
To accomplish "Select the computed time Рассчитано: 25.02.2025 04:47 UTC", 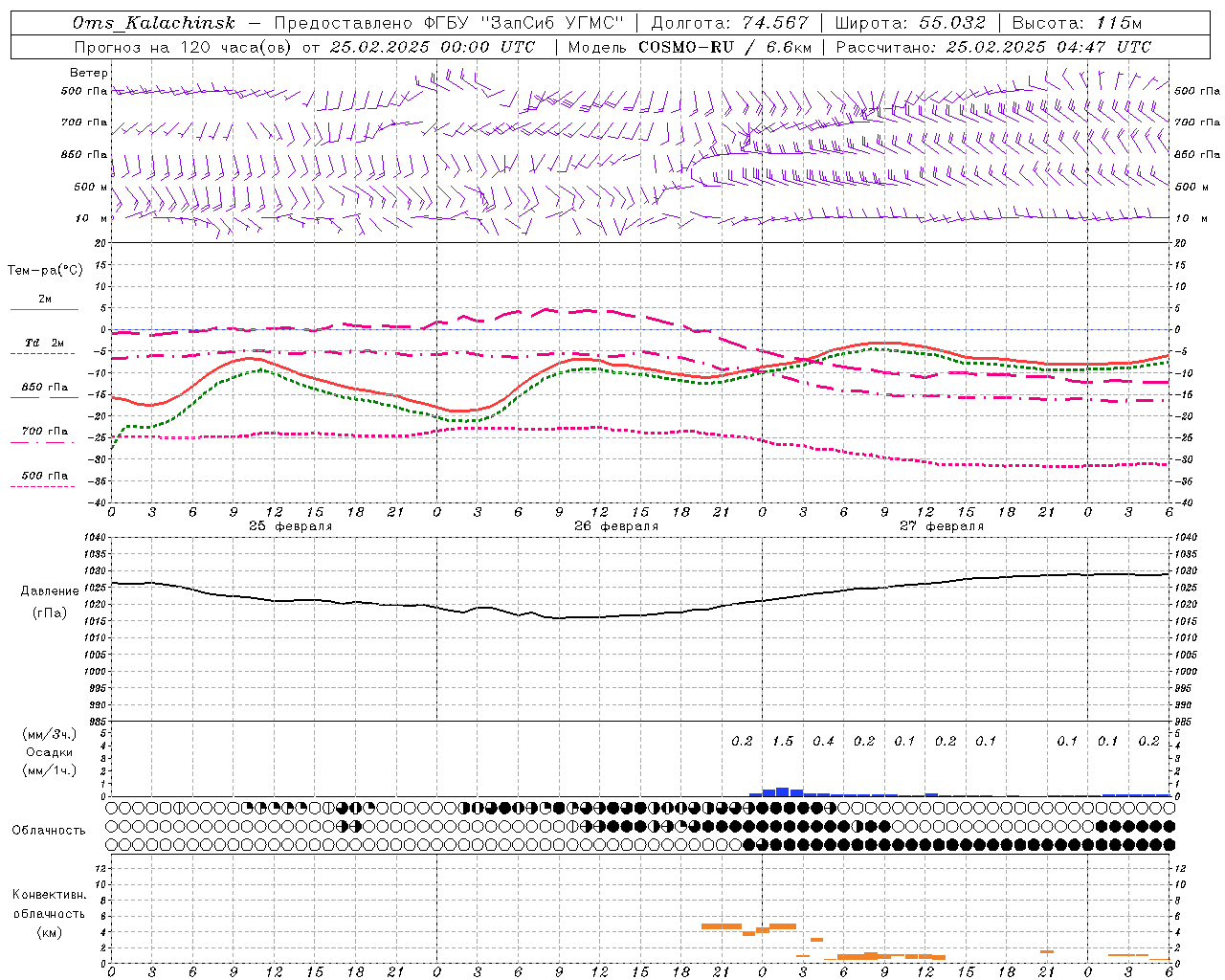I will [x=993, y=47].
